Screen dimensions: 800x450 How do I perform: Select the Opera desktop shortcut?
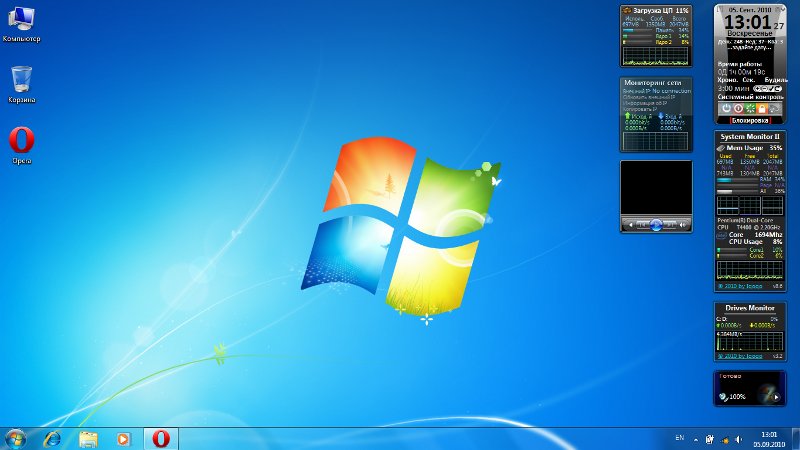pyautogui.click(x=21, y=145)
